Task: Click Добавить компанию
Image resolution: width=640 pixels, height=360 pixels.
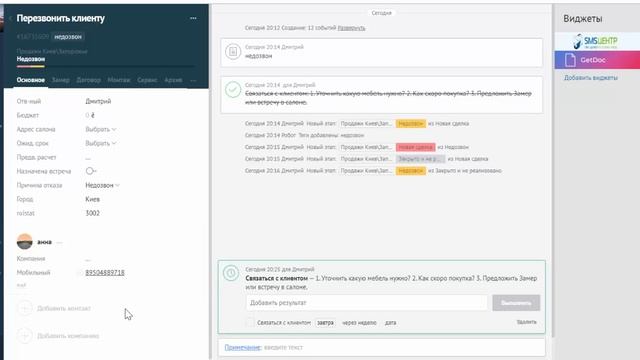Action: [x=68, y=336]
